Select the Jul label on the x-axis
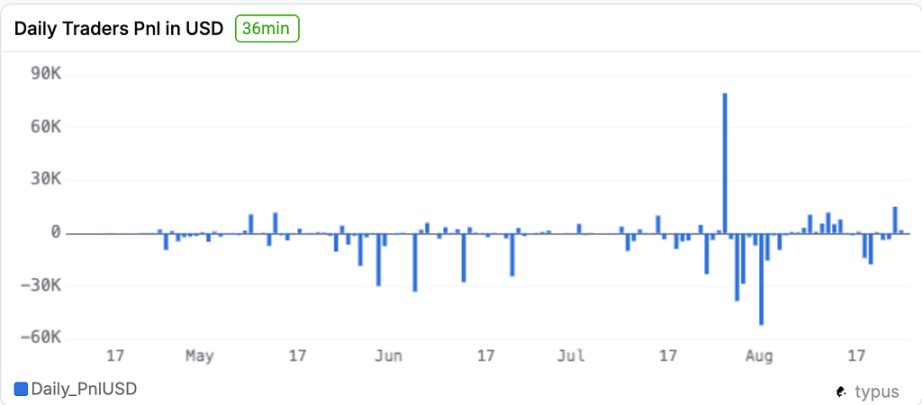The image size is (922, 405). 571,355
